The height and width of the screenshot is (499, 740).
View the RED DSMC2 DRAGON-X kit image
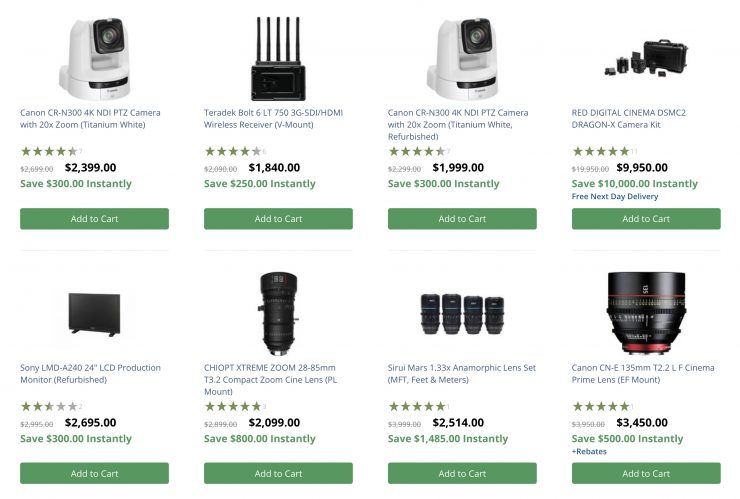pyautogui.click(x=646, y=58)
